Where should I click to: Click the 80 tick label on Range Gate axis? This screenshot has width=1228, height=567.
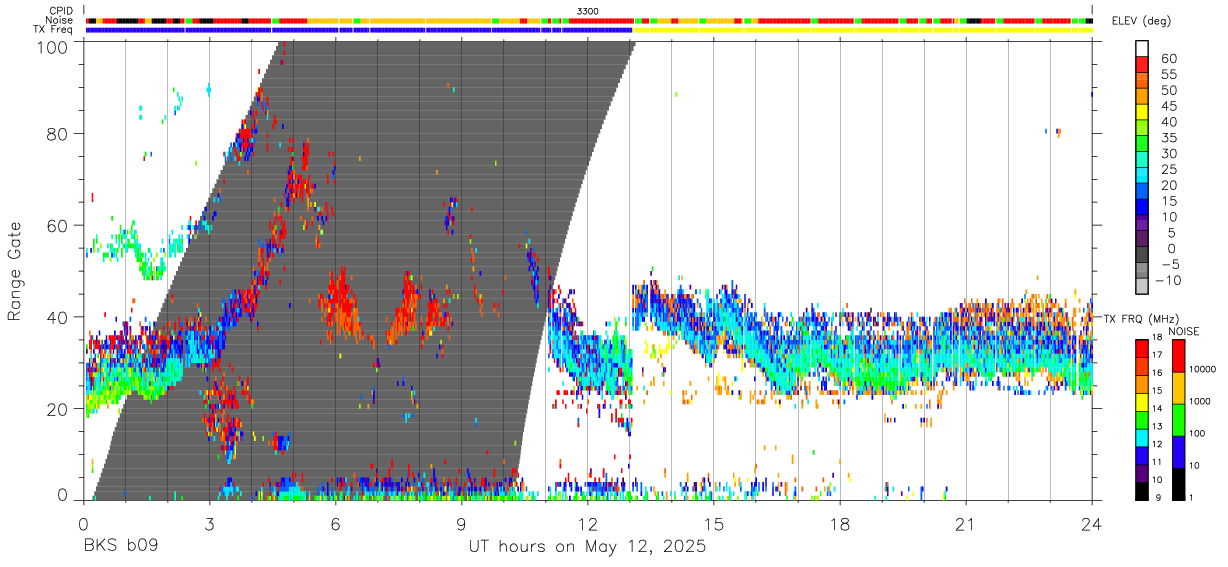[x=58, y=134]
